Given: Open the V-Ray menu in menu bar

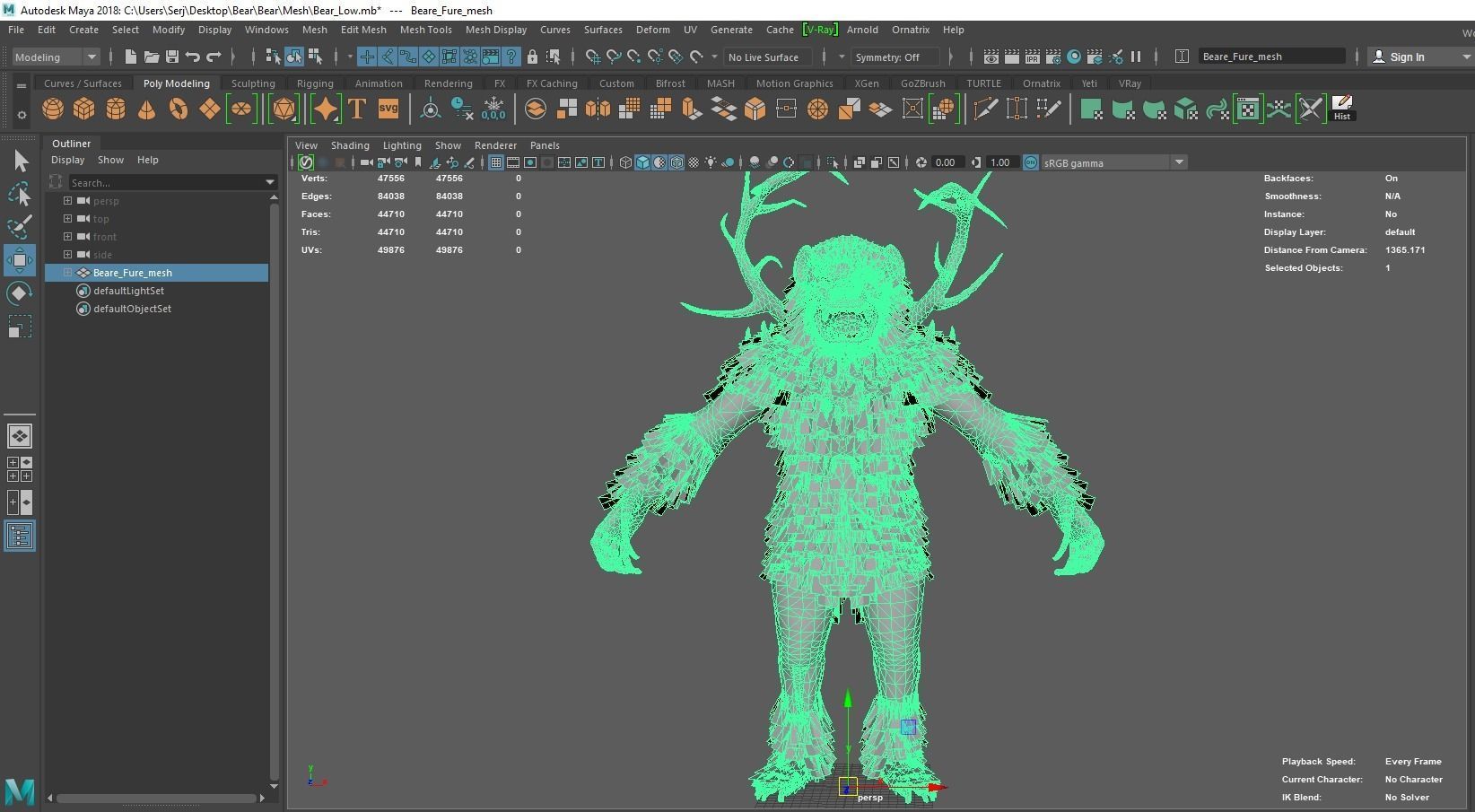Looking at the screenshot, I should pos(820,30).
